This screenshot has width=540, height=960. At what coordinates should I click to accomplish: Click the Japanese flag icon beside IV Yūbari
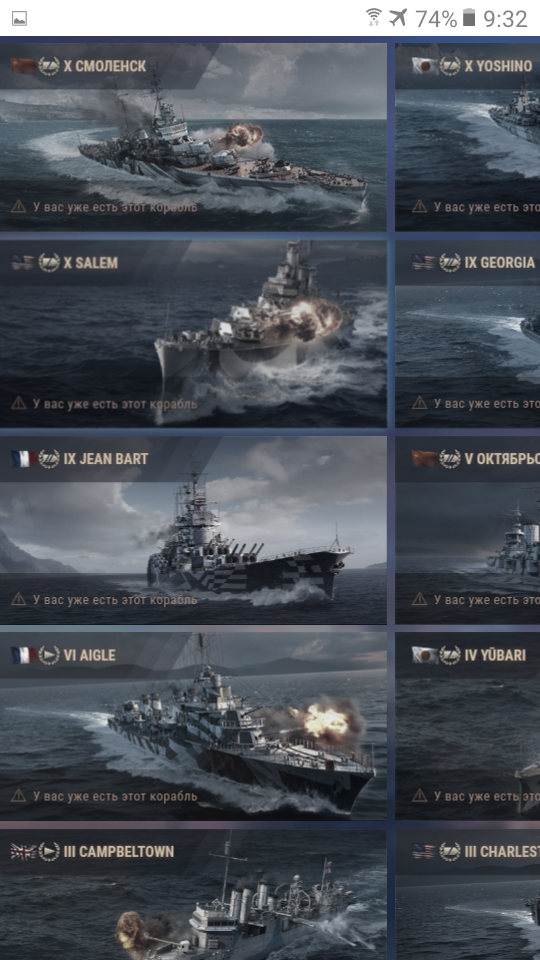click(x=425, y=655)
